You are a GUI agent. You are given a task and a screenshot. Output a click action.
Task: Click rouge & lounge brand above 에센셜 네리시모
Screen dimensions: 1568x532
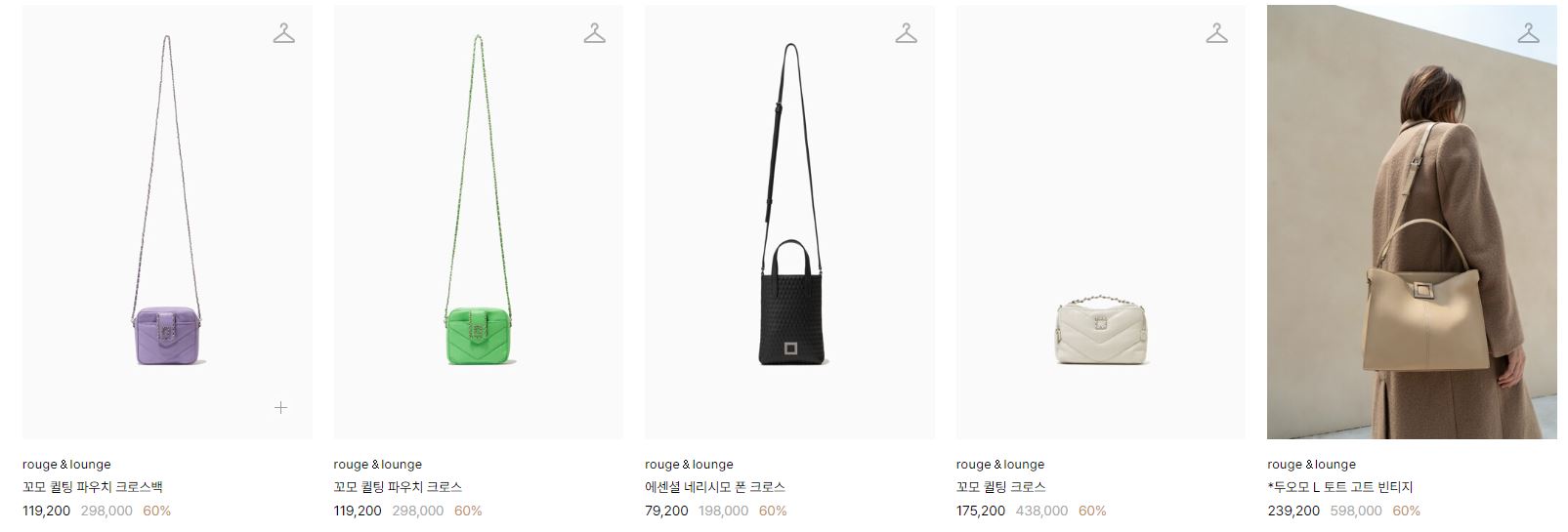click(x=689, y=465)
